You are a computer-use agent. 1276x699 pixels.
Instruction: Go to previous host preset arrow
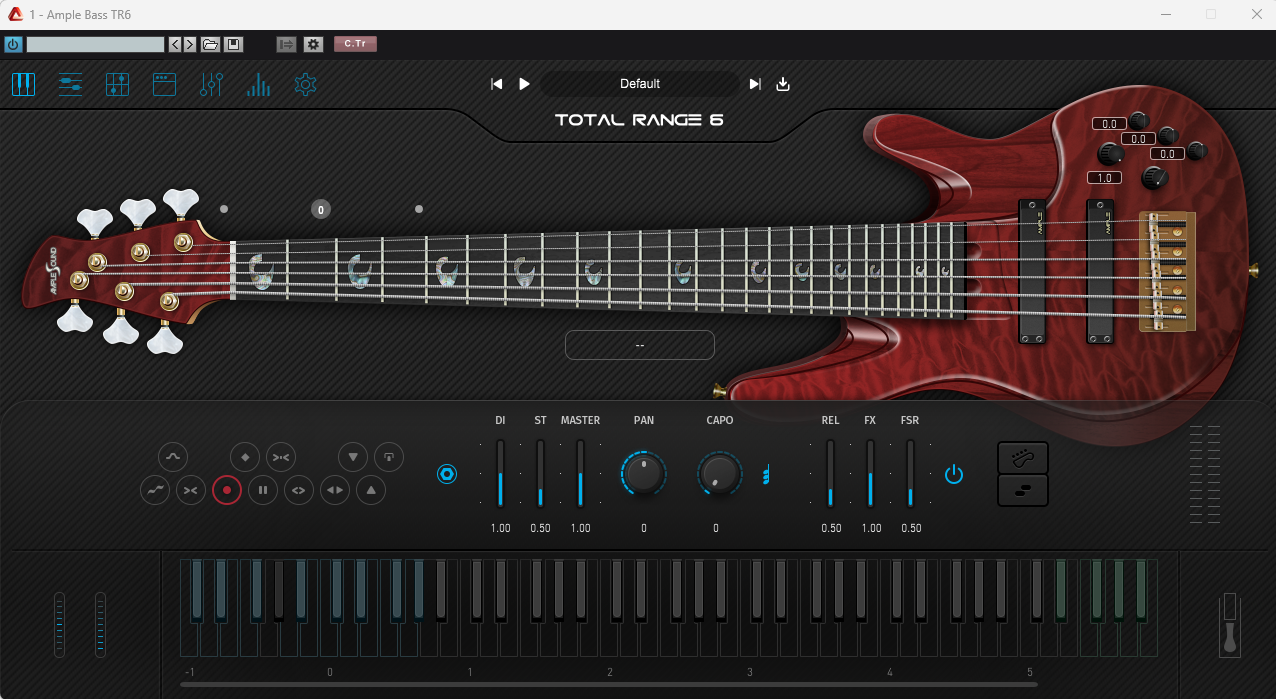click(x=175, y=44)
